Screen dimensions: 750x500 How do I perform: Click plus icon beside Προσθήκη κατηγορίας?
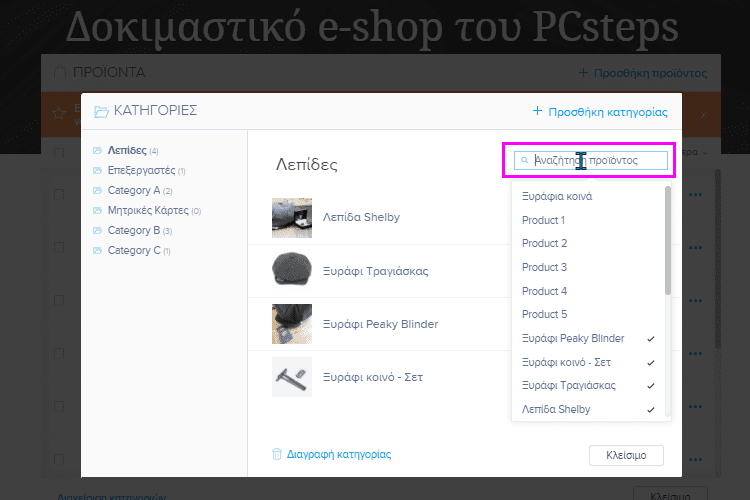pos(537,111)
